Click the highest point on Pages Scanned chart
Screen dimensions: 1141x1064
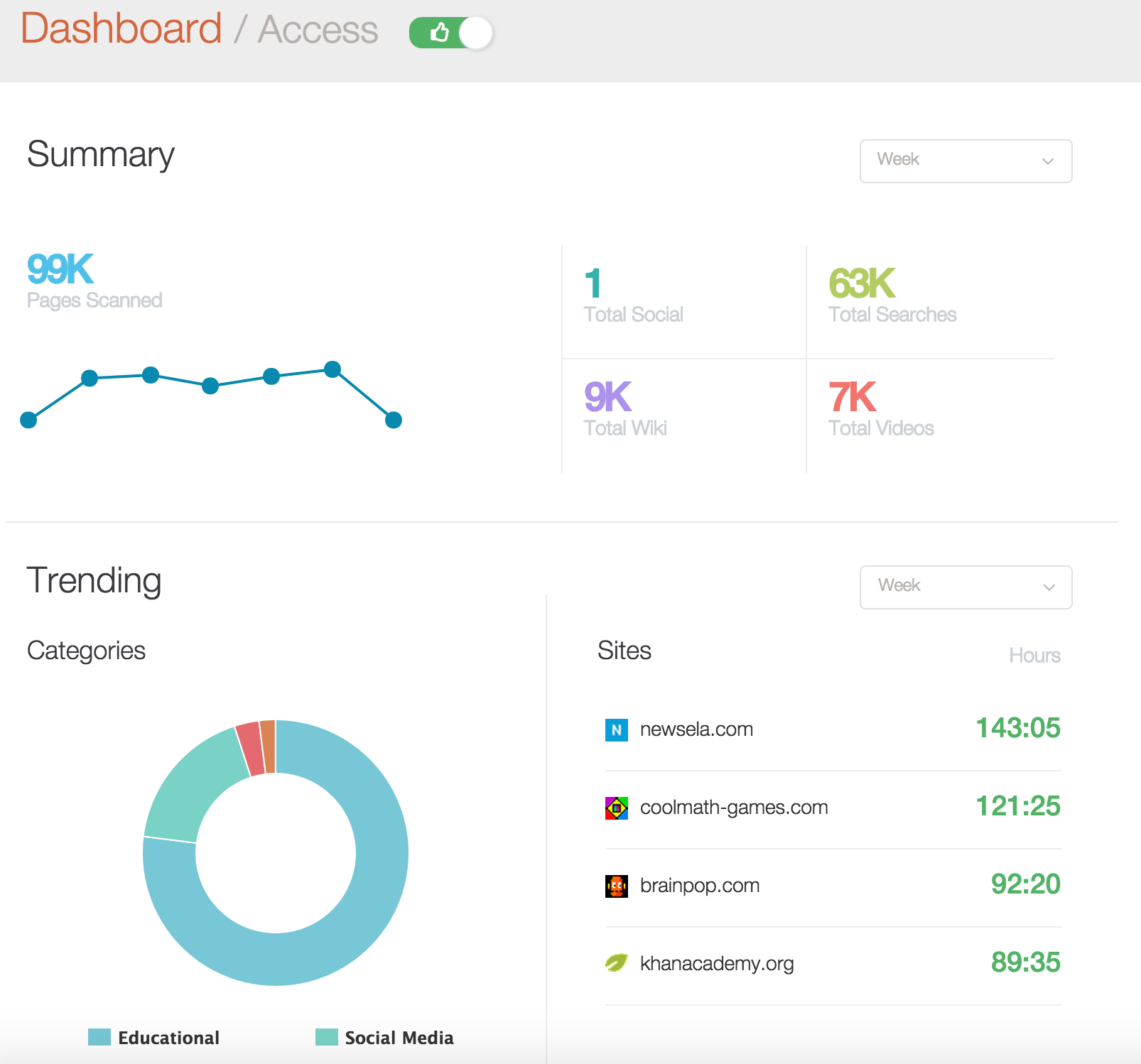332,369
